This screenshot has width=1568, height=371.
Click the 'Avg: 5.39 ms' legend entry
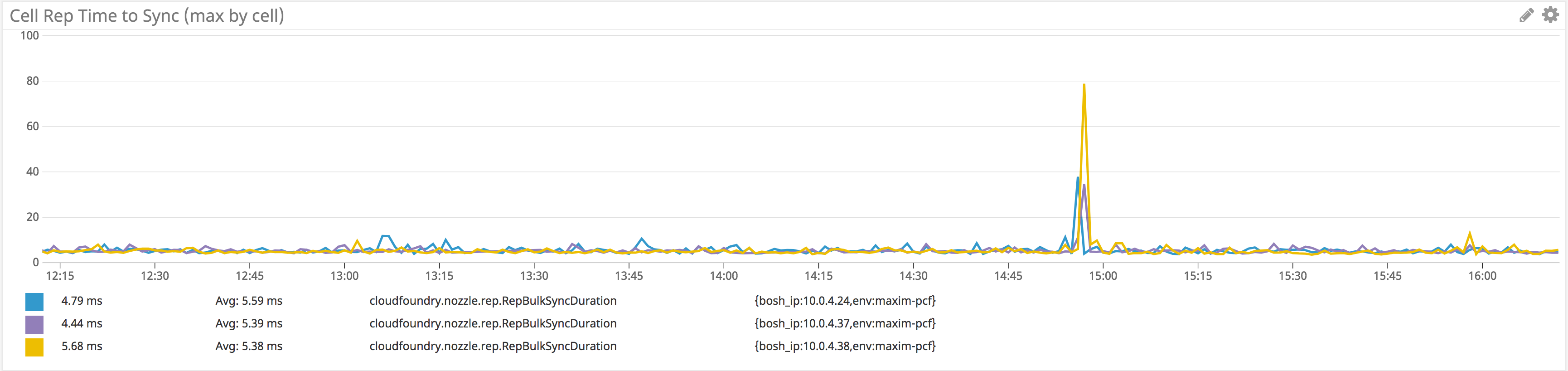click(248, 323)
